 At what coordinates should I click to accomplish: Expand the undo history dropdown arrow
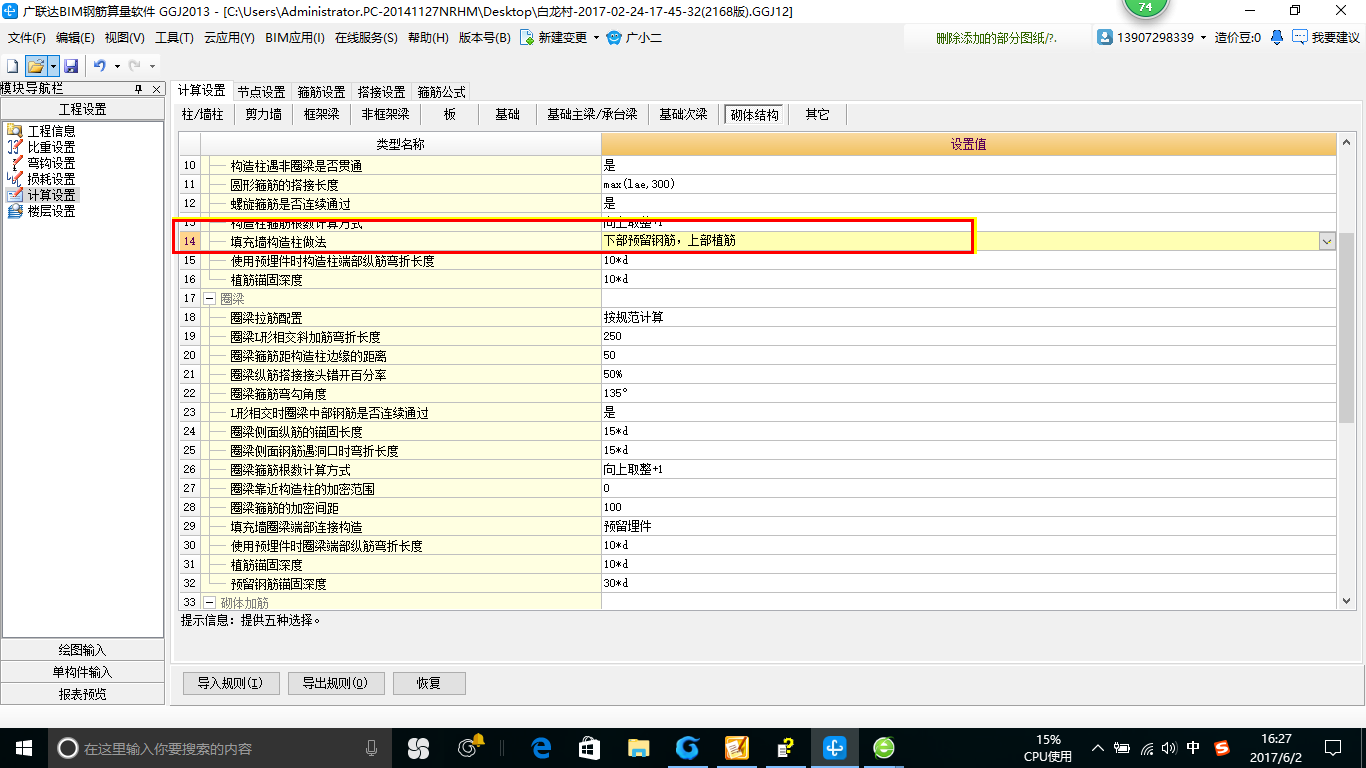tap(117, 66)
